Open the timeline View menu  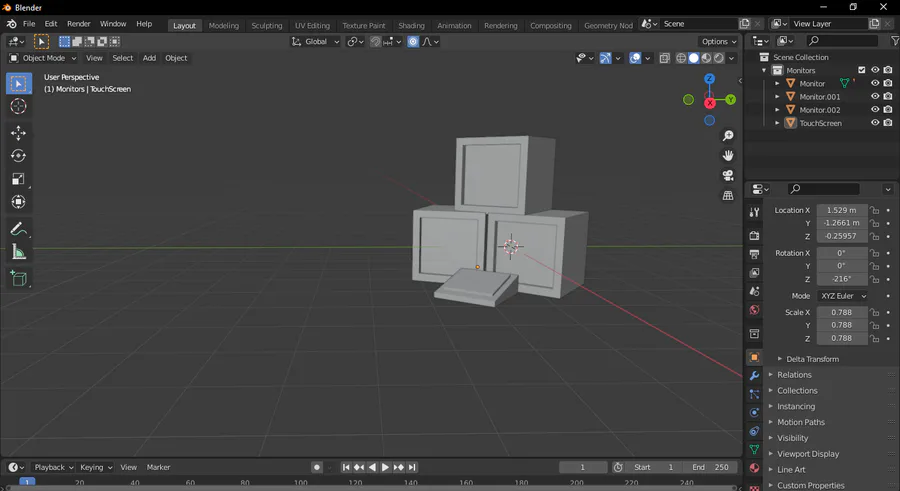129,467
